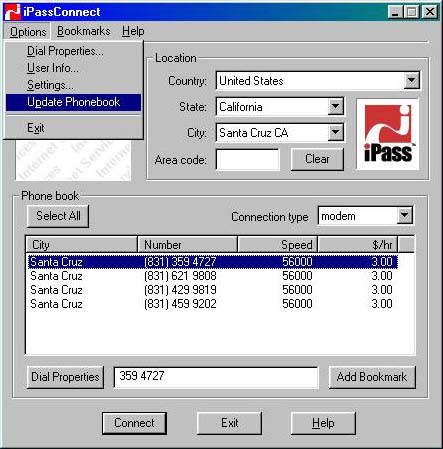Viewport: 443px width, 449px height.
Task: Click the Add Bookmark button
Action: click(x=372, y=377)
